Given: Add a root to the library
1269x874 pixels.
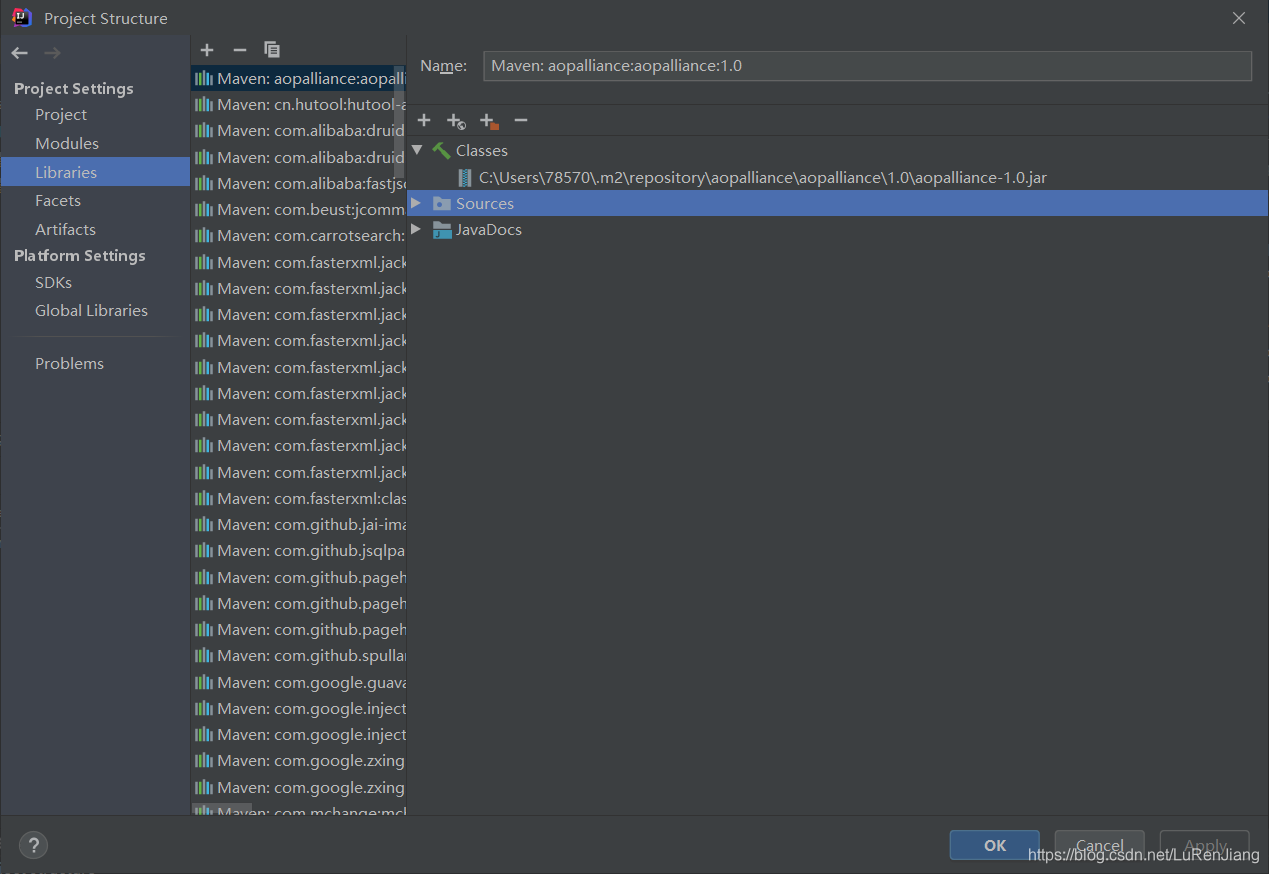Looking at the screenshot, I should point(424,120).
